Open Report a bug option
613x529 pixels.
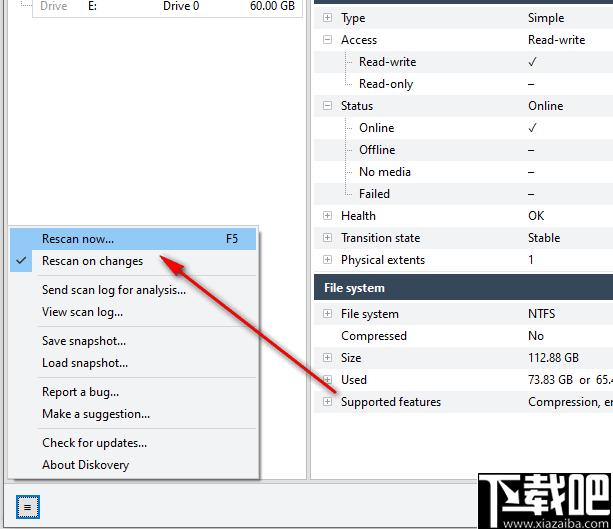pyautogui.click(x=133, y=392)
